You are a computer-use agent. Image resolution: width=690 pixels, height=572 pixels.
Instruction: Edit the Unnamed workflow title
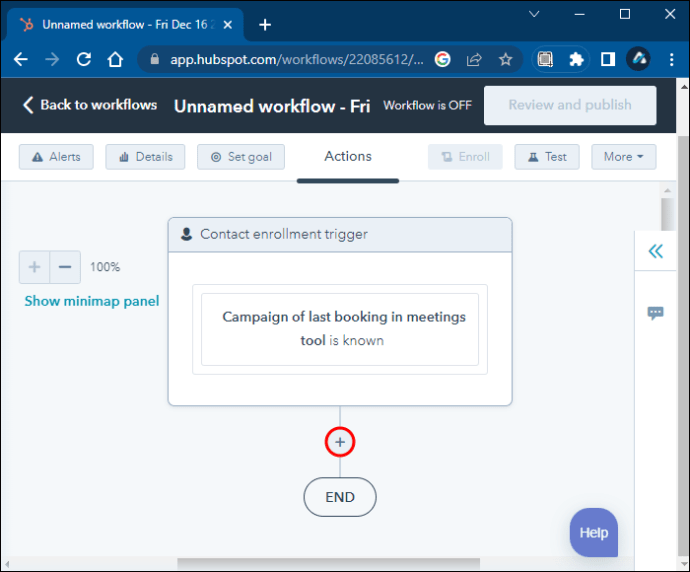pos(272,106)
